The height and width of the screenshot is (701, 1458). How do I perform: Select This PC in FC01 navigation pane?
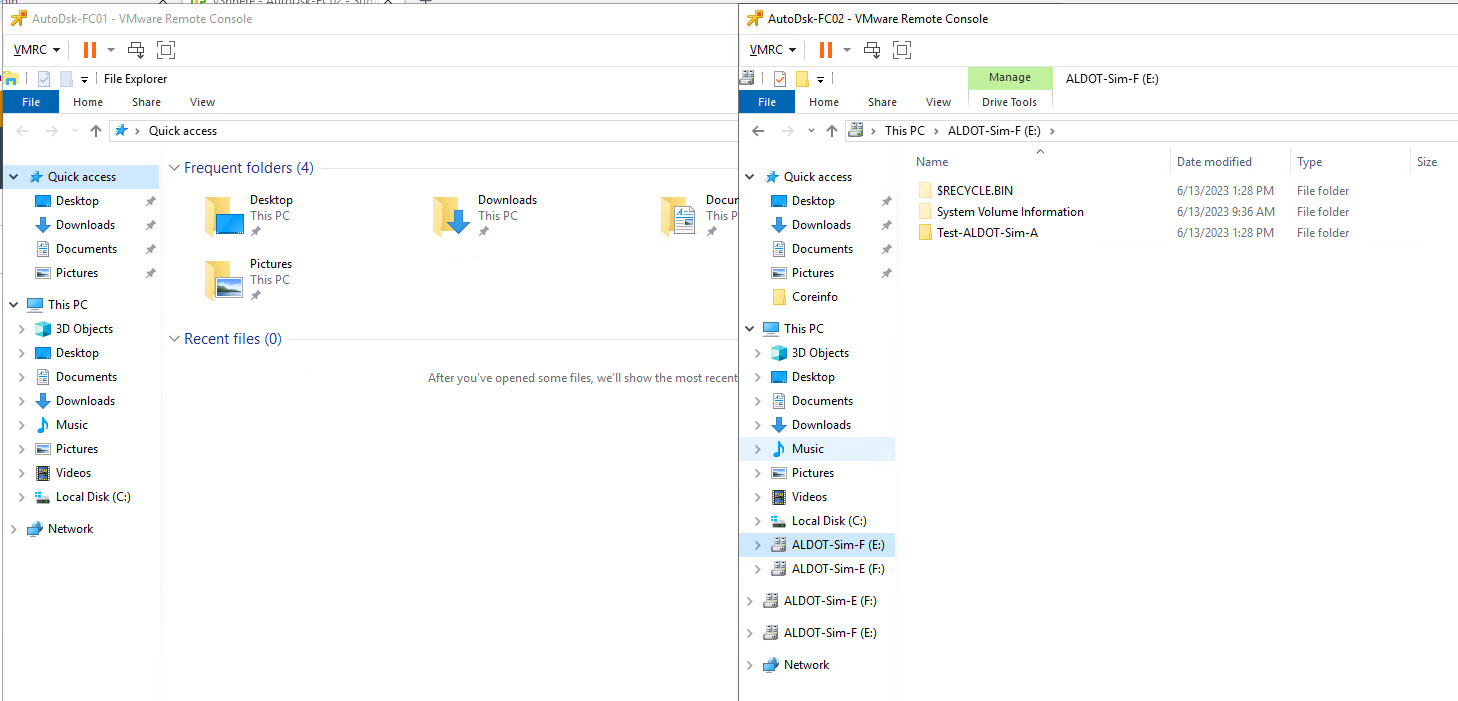point(68,305)
